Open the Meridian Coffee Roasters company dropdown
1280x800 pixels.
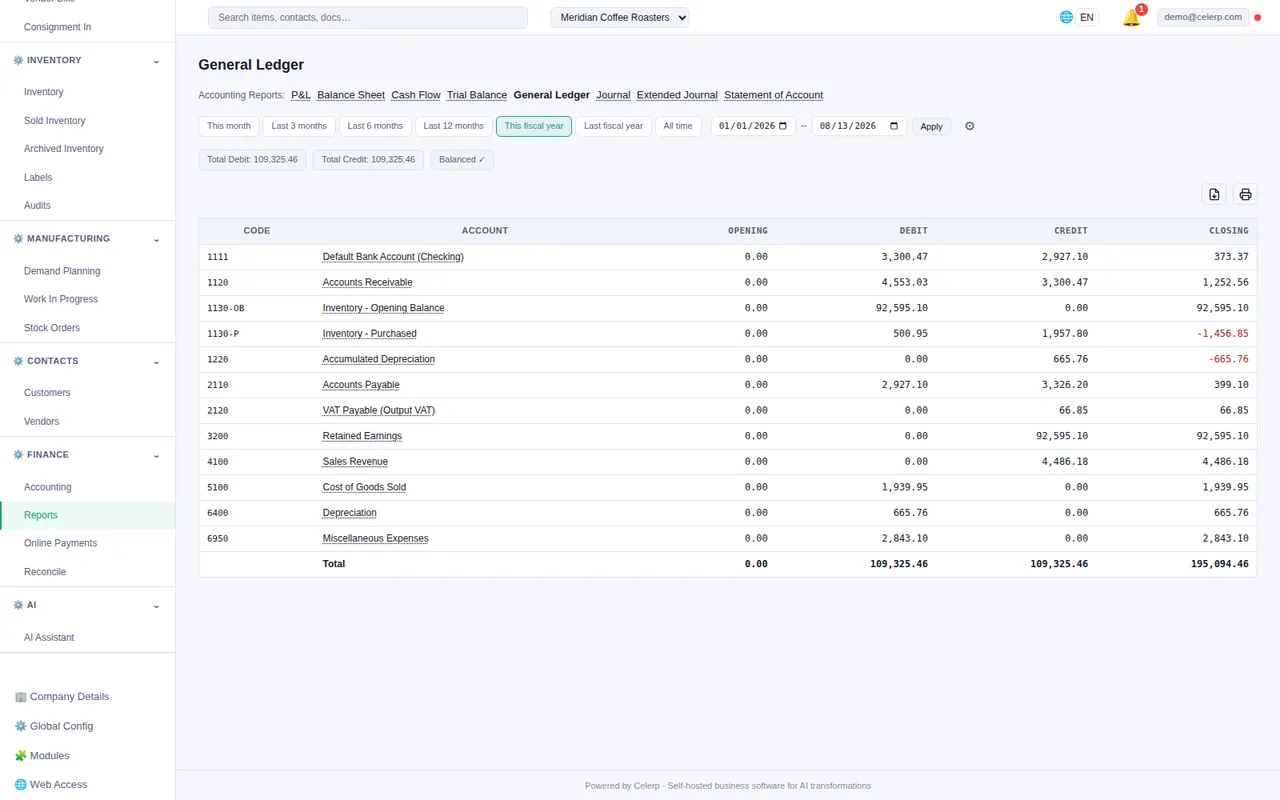pos(620,17)
